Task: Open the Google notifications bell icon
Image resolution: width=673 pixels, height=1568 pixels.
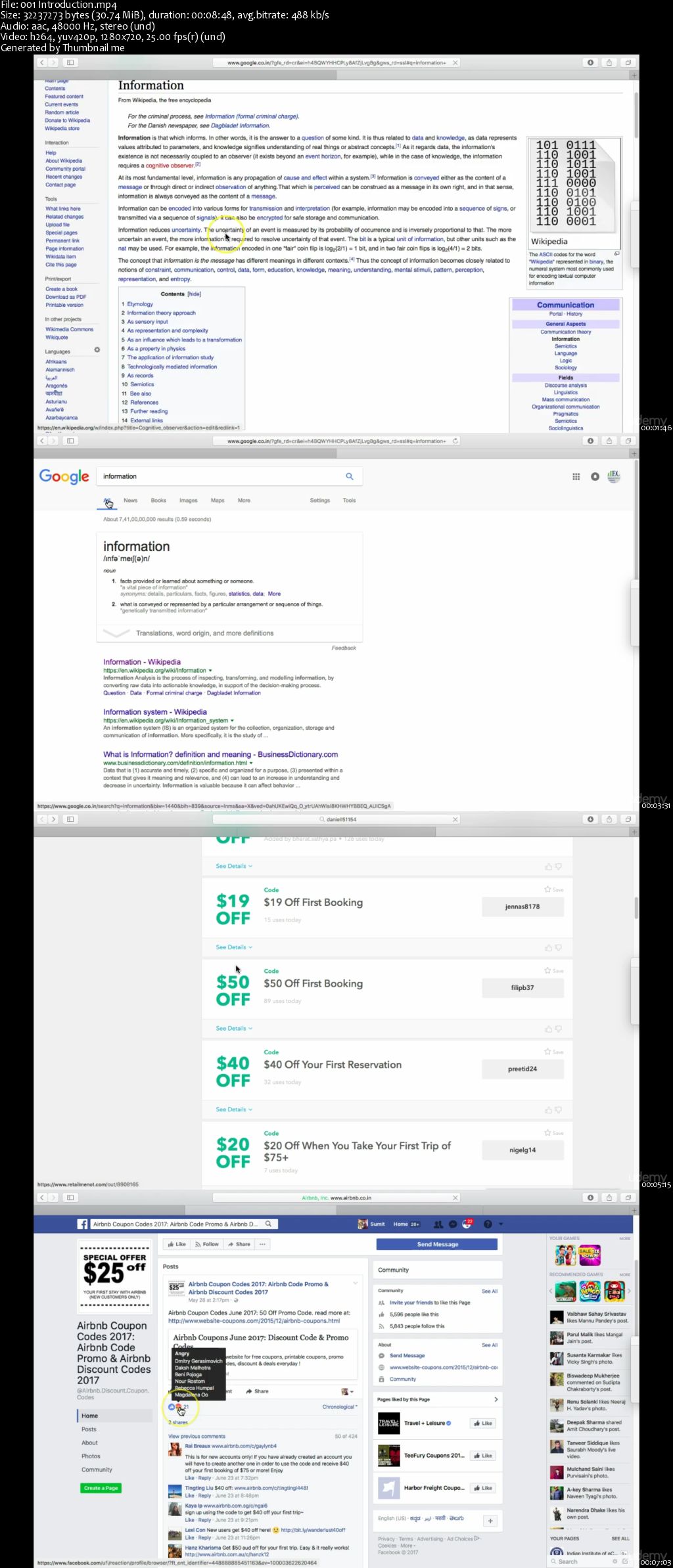Action: [x=595, y=477]
